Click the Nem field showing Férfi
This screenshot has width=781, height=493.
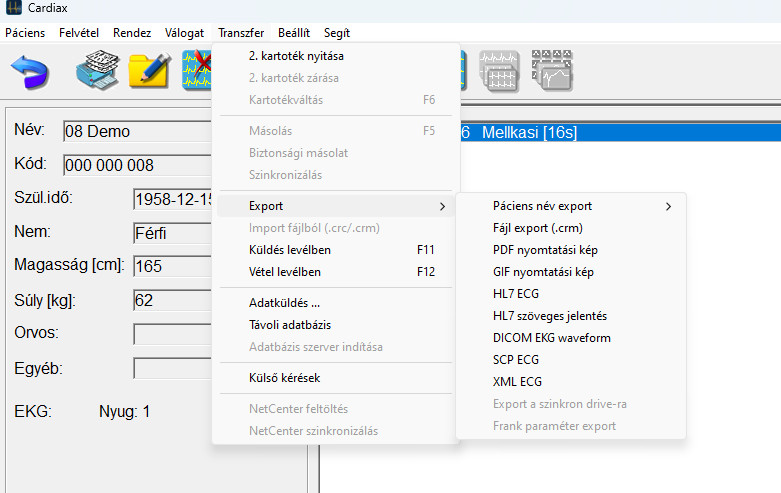[173, 233]
